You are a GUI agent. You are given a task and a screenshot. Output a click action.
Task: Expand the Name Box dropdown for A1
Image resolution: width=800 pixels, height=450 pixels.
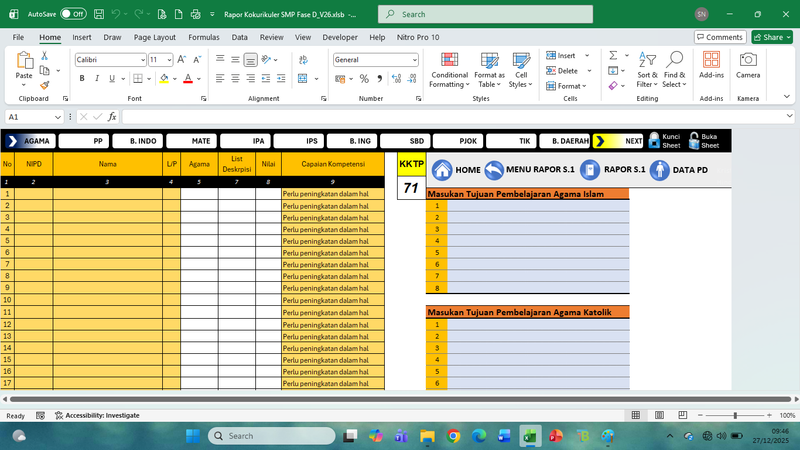point(55,117)
